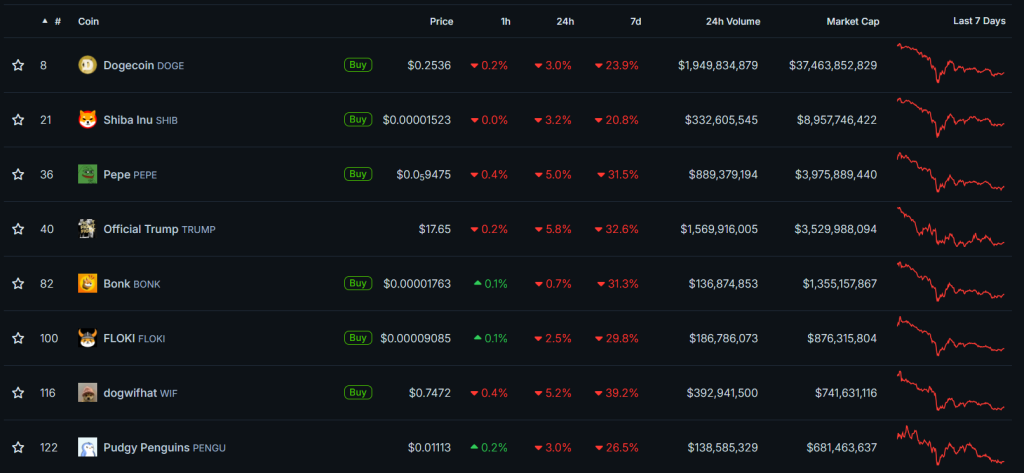Screen dimensions: 1024x473
Task: Add dogwifhat to favorites via star
Action: 18,393
